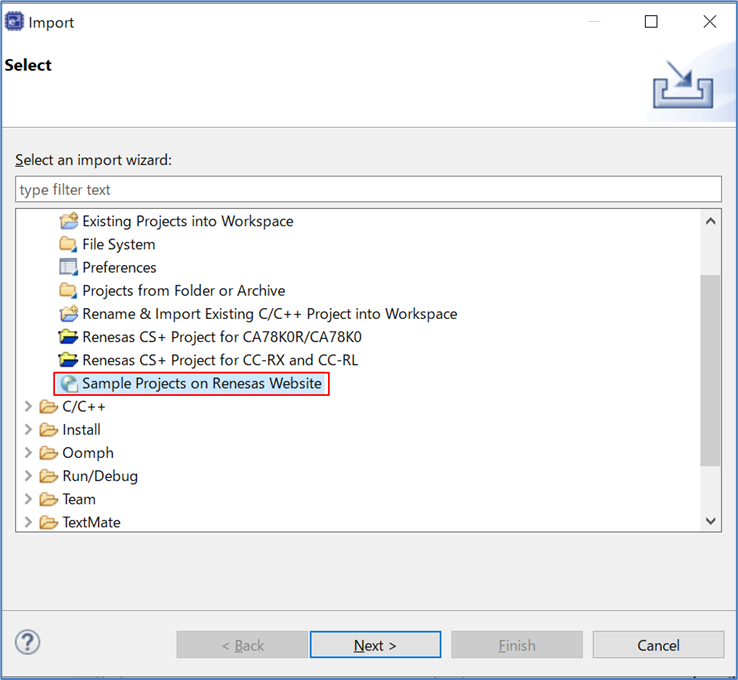Click the TextMate folder icon
Viewport: 738px width, 680px height.
[x=48, y=522]
